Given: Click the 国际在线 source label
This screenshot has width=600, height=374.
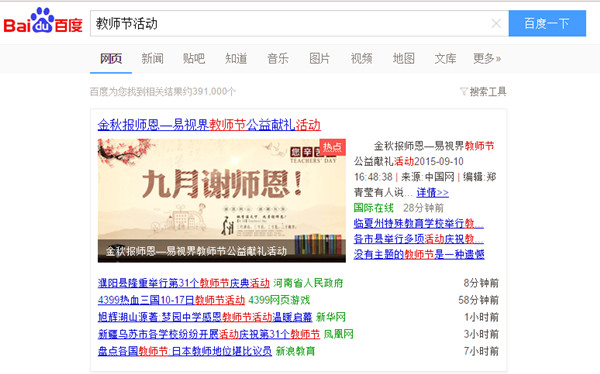Looking at the screenshot, I should pos(373,208).
